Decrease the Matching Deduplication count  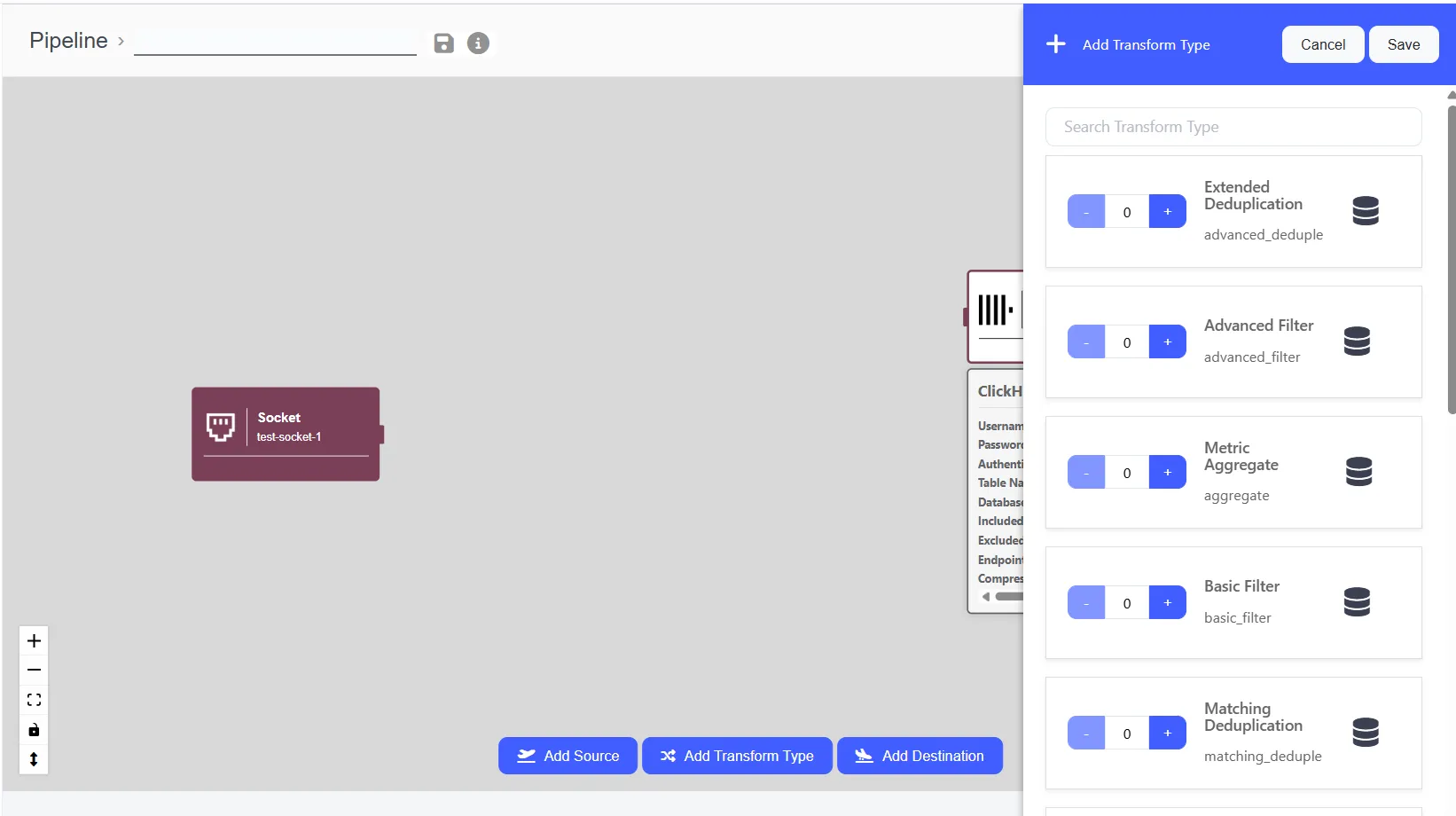pyautogui.click(x=1086, y=733)
